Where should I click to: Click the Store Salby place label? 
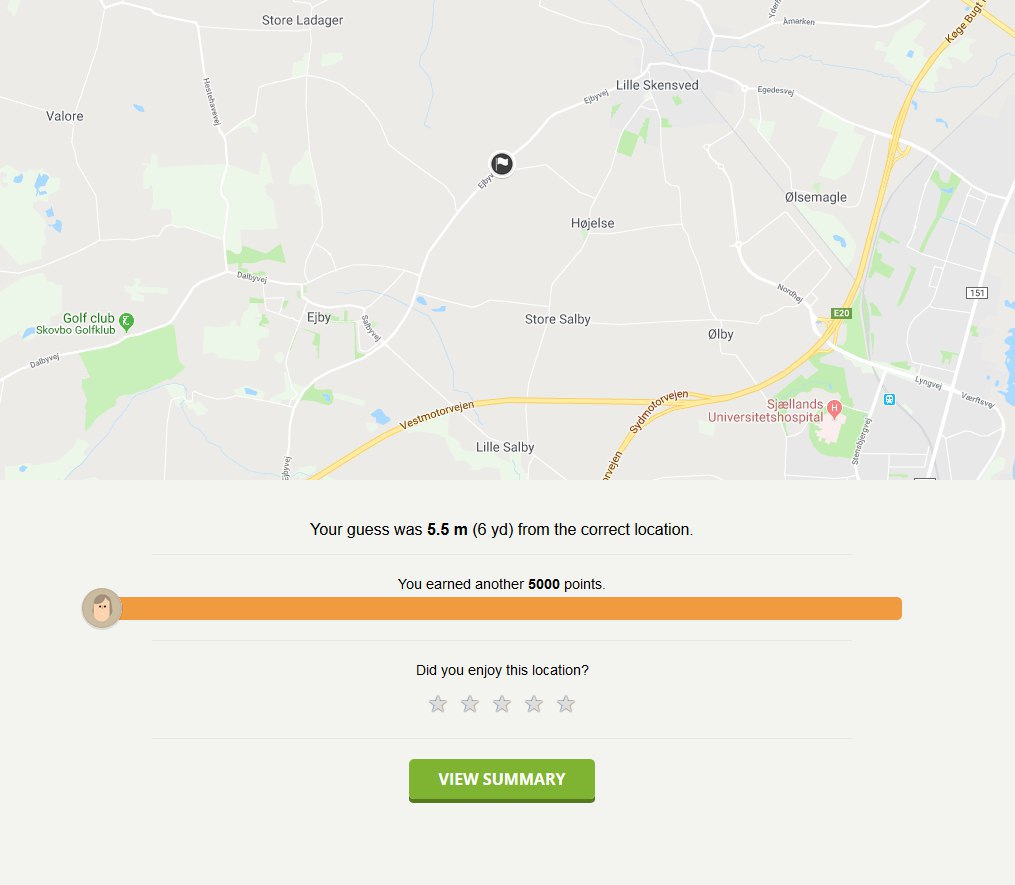557,319
